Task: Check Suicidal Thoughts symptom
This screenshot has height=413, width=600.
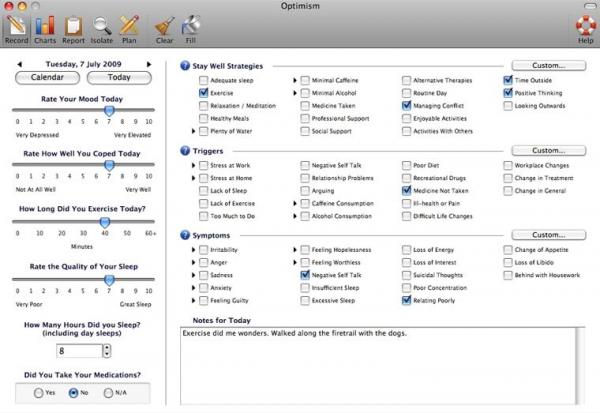Action: pos(406,275)
